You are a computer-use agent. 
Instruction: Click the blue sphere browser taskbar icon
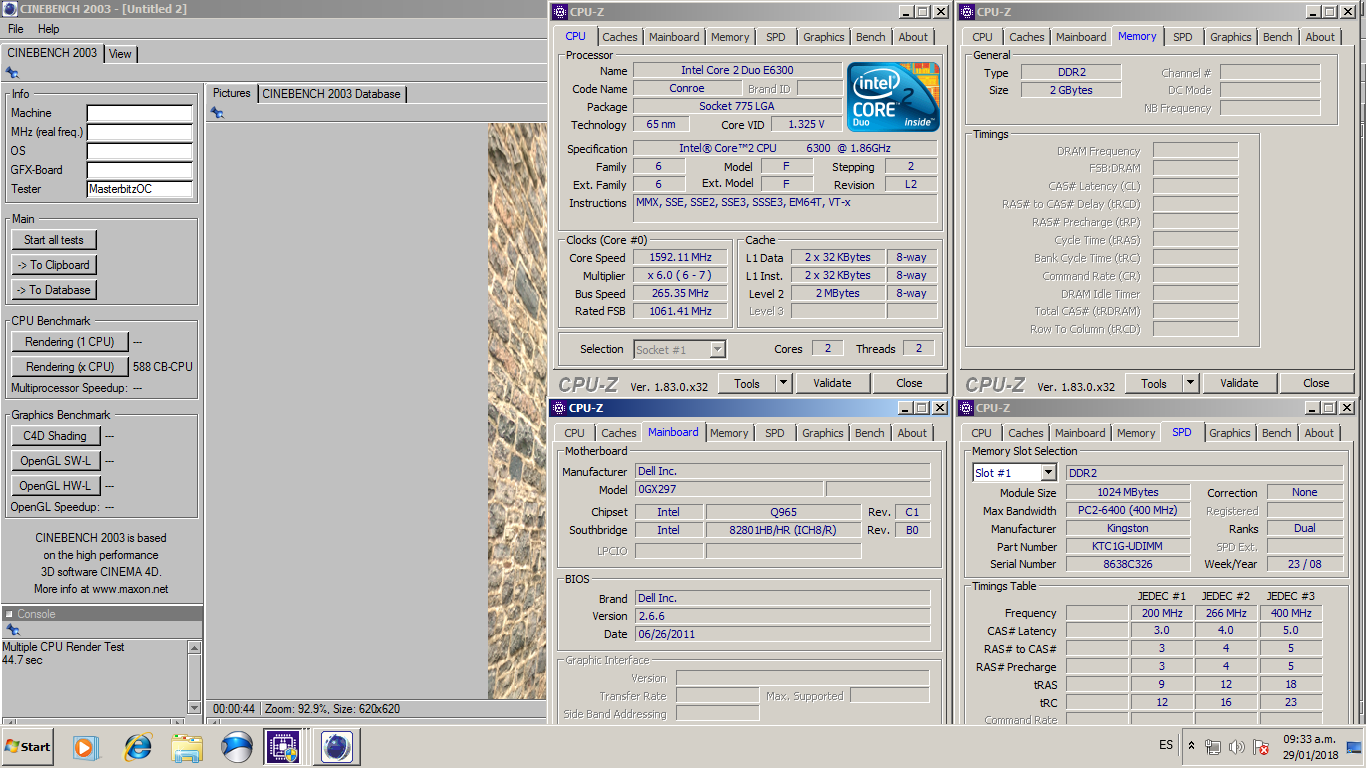click(237, 746)
